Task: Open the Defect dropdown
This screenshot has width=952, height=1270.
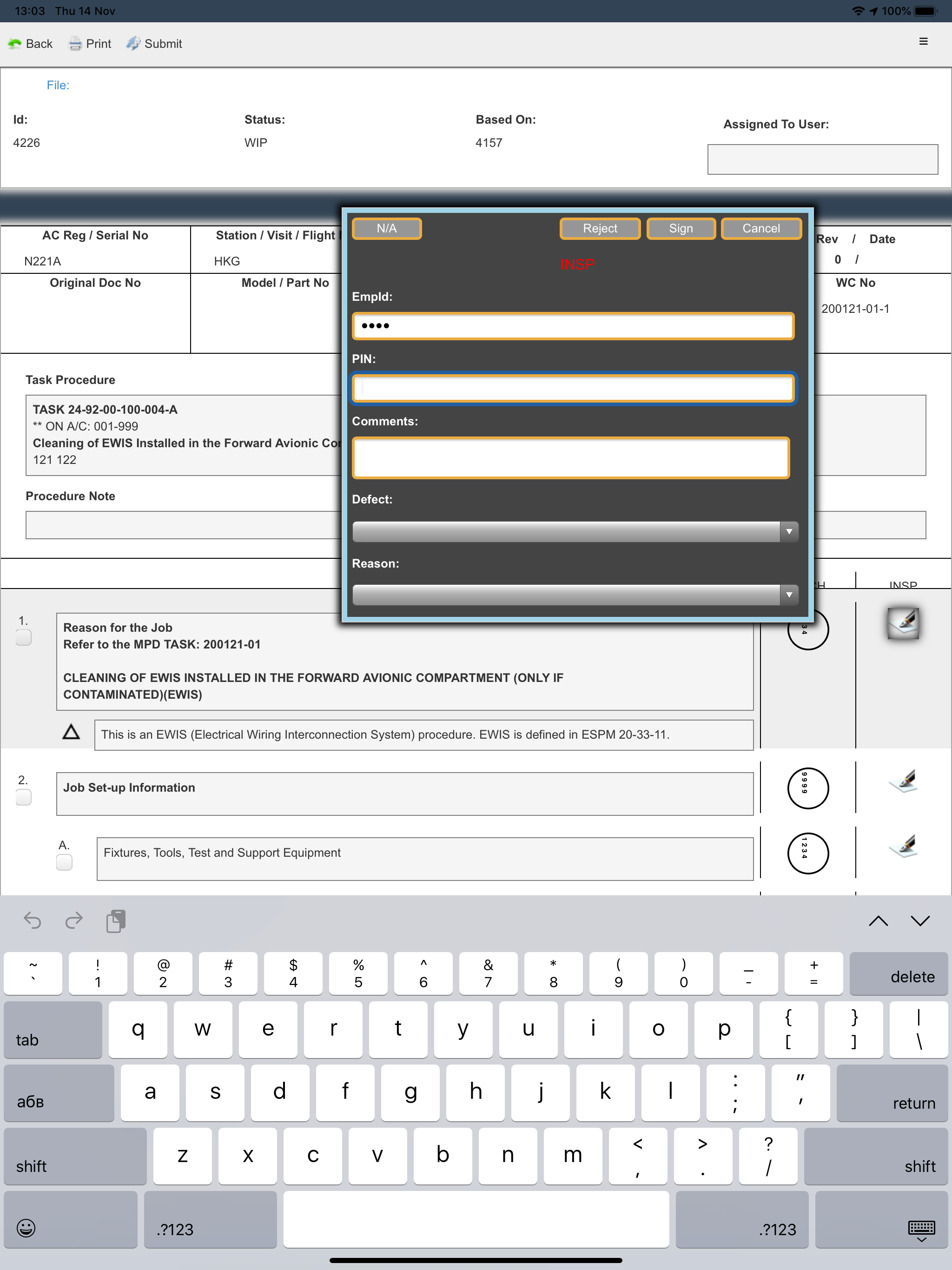Action: [575, 531]
